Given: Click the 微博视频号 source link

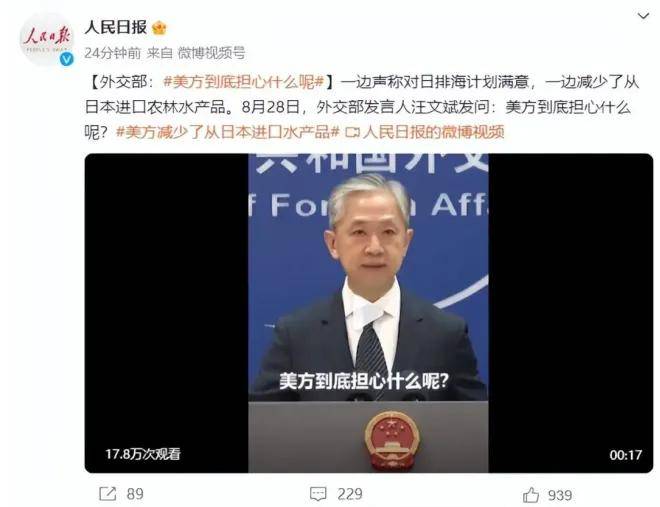Looking at the screenshot, I should (x=211, y=53).
